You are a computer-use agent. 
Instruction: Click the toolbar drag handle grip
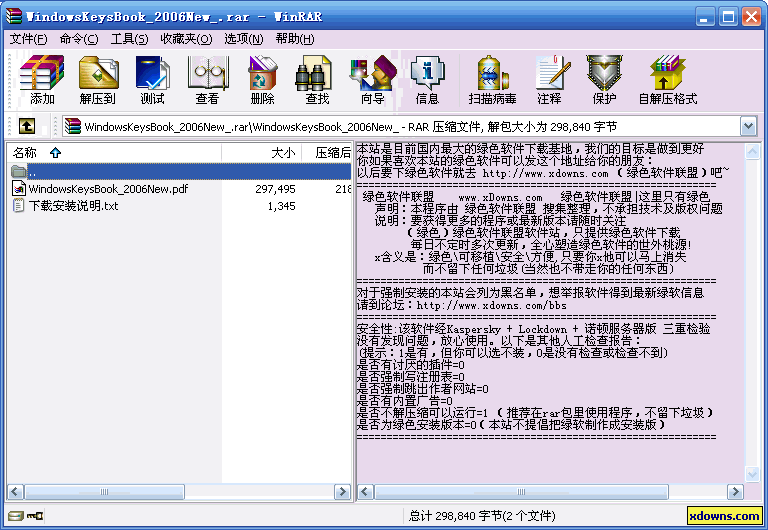coord(9,81)
